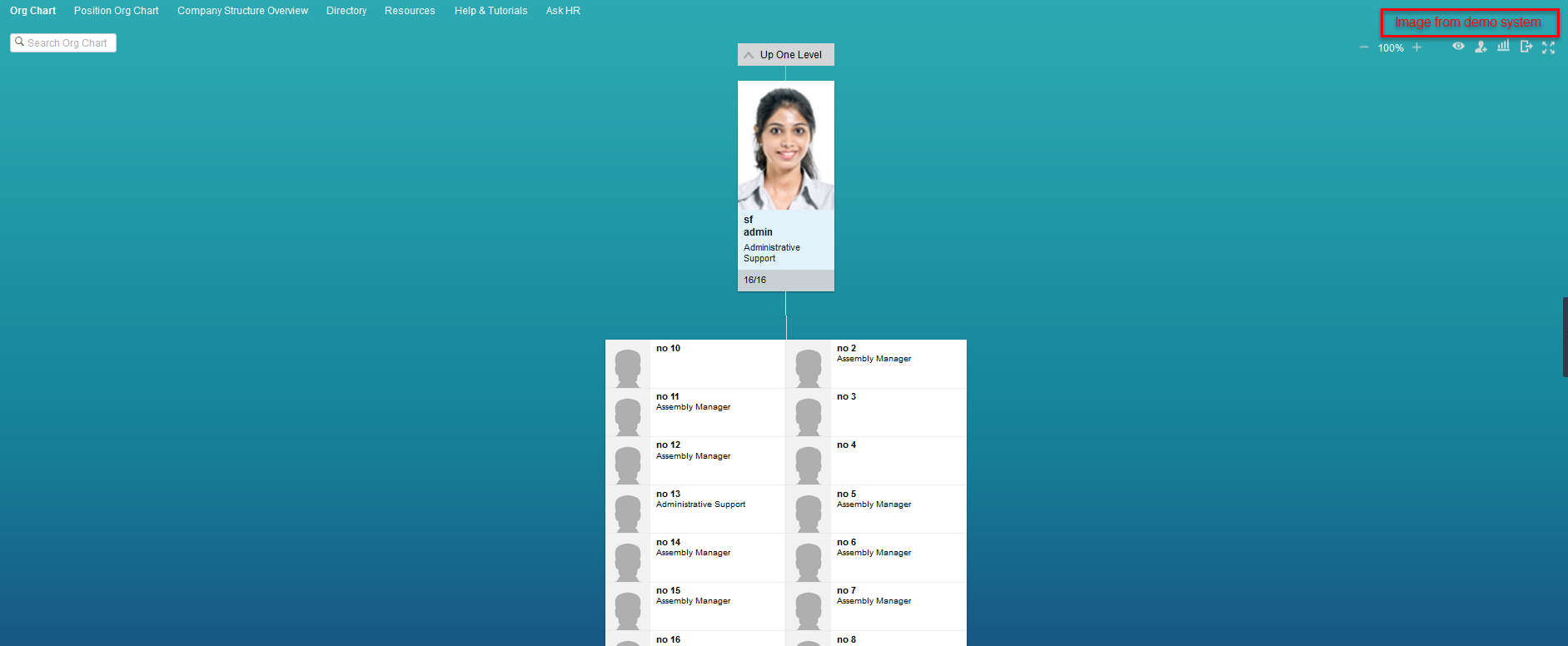1568x646 pixels.
Task: Zoom in with the plus icon
Action: coord(1416,47)
